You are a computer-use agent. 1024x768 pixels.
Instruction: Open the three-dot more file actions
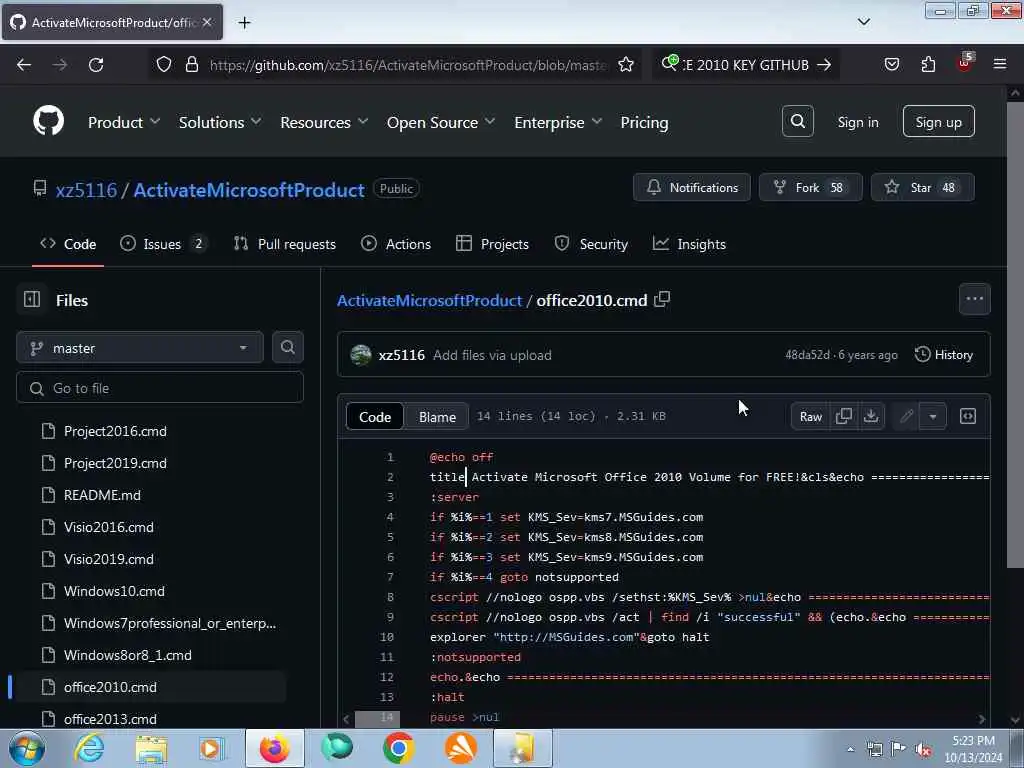click(974, 299)
